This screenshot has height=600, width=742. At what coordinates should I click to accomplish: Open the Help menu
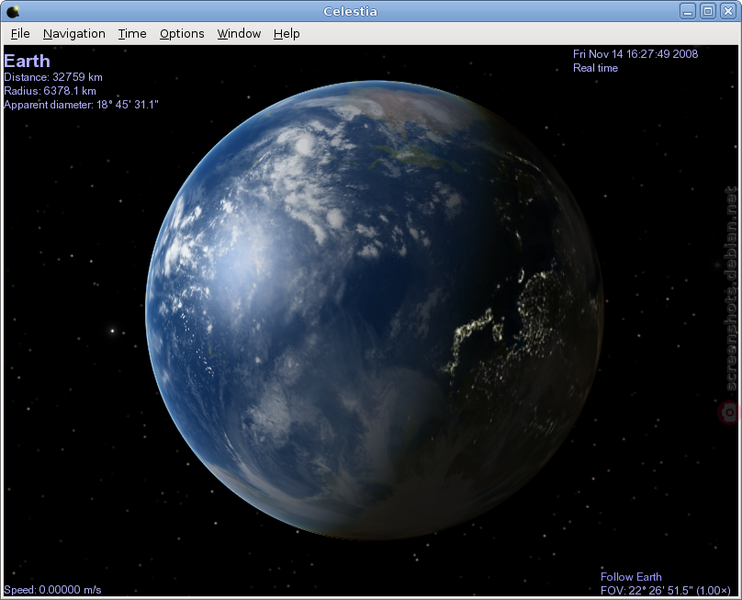pyautogui.click(x=286, y=34)
